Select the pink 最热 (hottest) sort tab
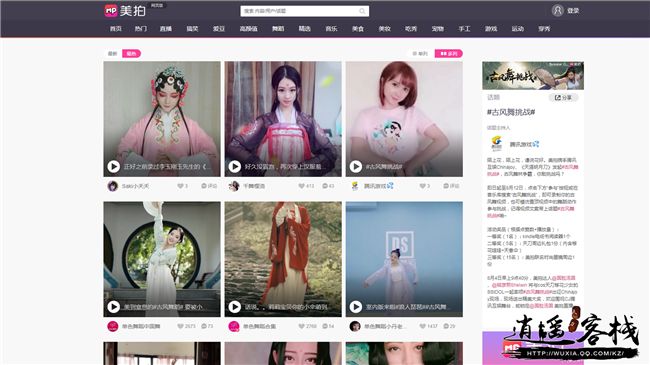Image resolution: width=650 pixels, height=365 pixels. click(131, 54)
